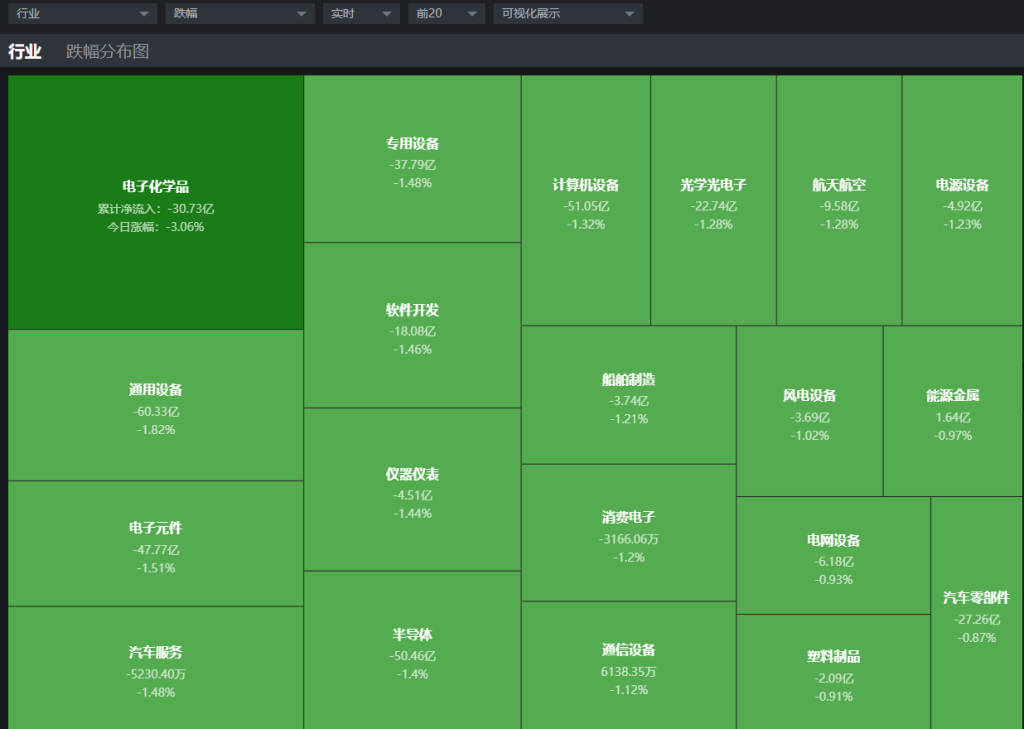Open the 实时 time range dropdown
The image size is (1024, 729).
[359, 14]
